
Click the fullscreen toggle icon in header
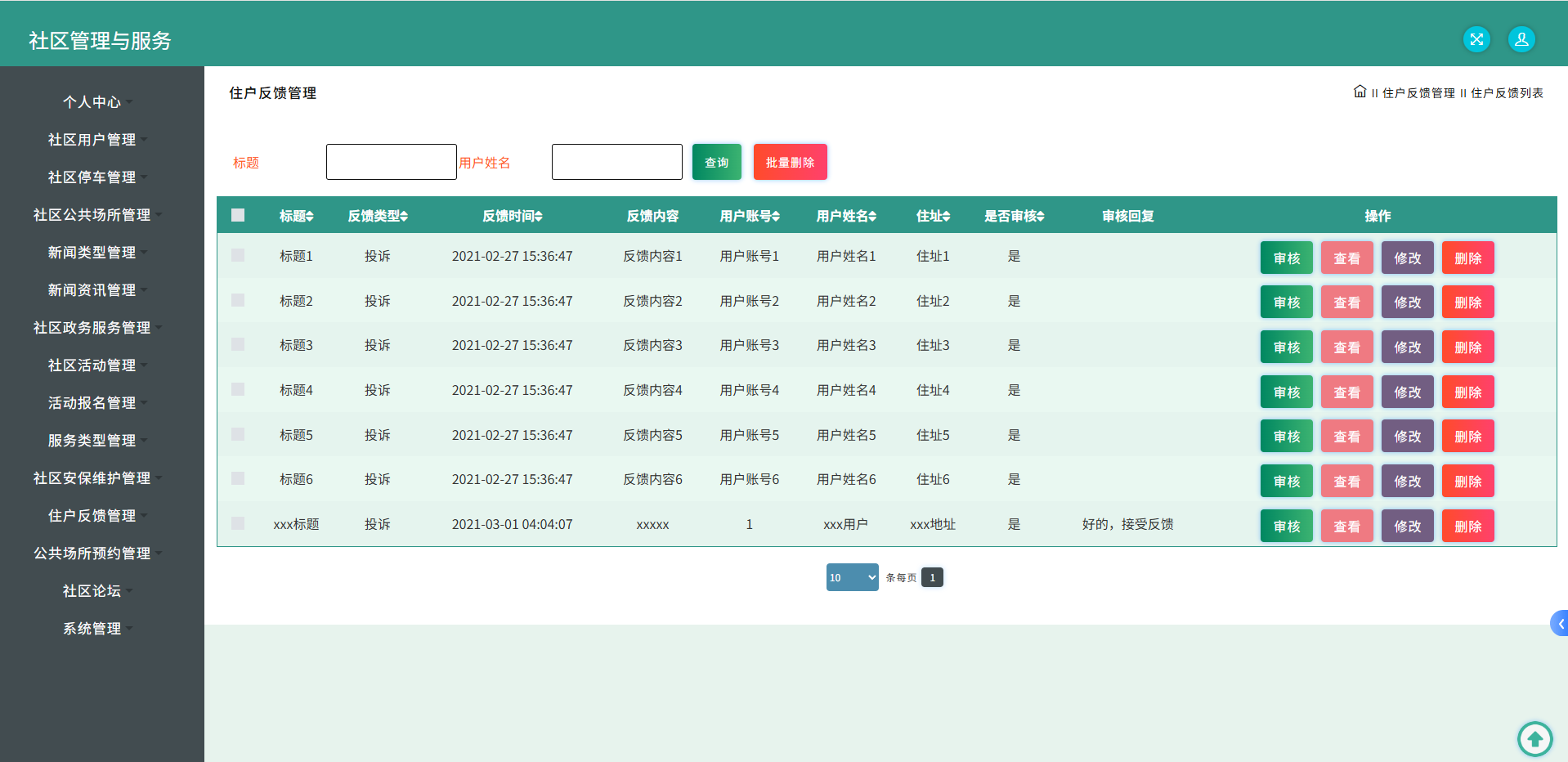(1476, 39)
